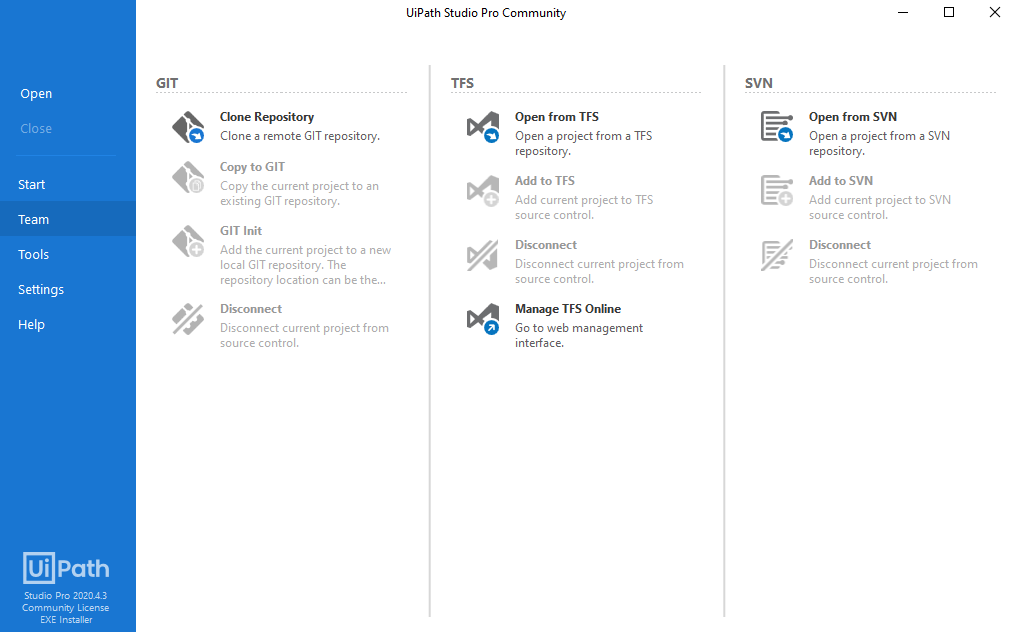Select GIT Init title
The width and height of the screenshot is (1016, 632).
click(240, 231)
